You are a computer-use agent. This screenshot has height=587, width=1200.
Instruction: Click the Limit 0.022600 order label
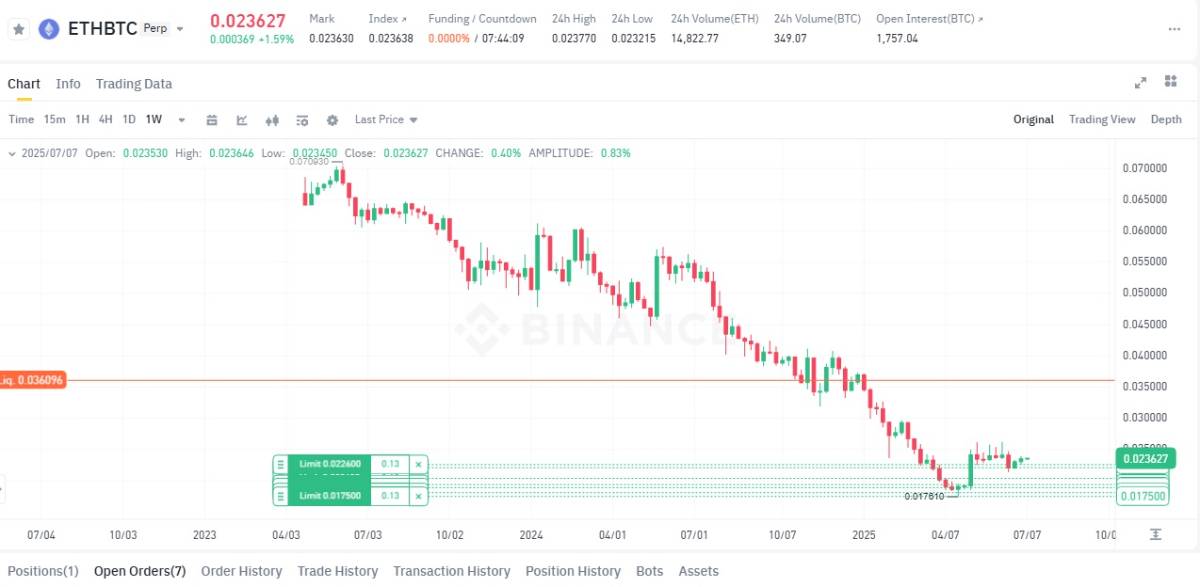coord(330,464)
